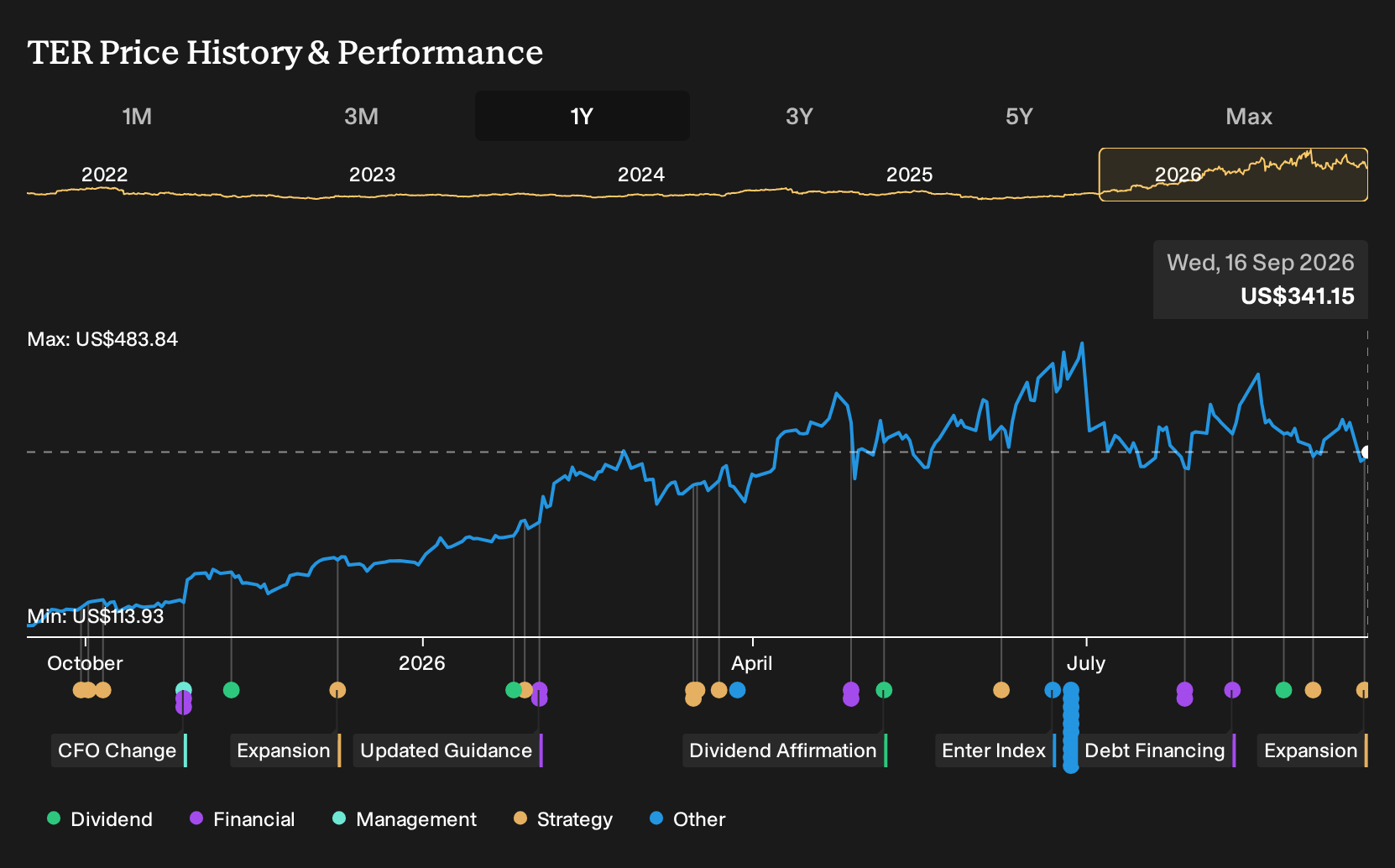
Task: Open the Updated Guidance event label
Action: [447, 750]
